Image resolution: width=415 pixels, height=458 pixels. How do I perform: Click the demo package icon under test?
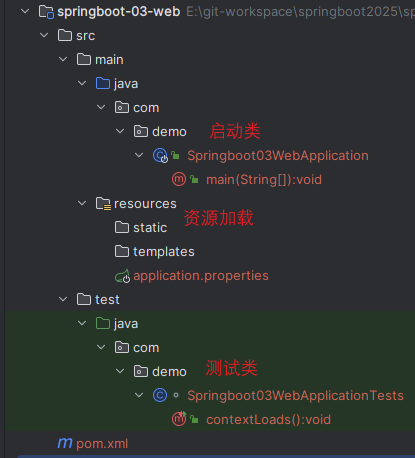[141, 371]
